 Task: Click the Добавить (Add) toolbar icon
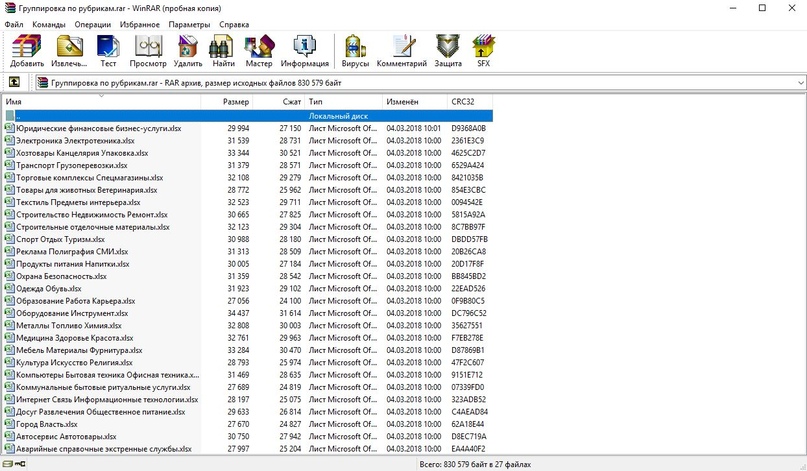coord(27,50)
